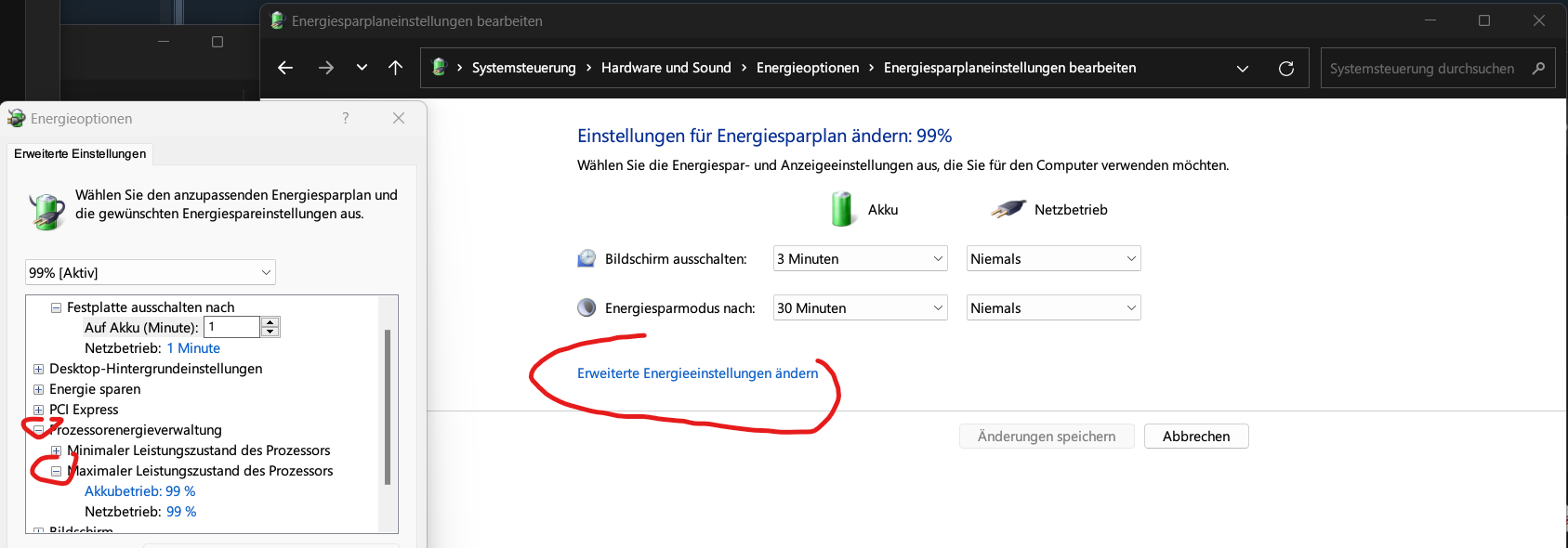
Task: Click the green Akku battery icon
Action: pos(842,209)
